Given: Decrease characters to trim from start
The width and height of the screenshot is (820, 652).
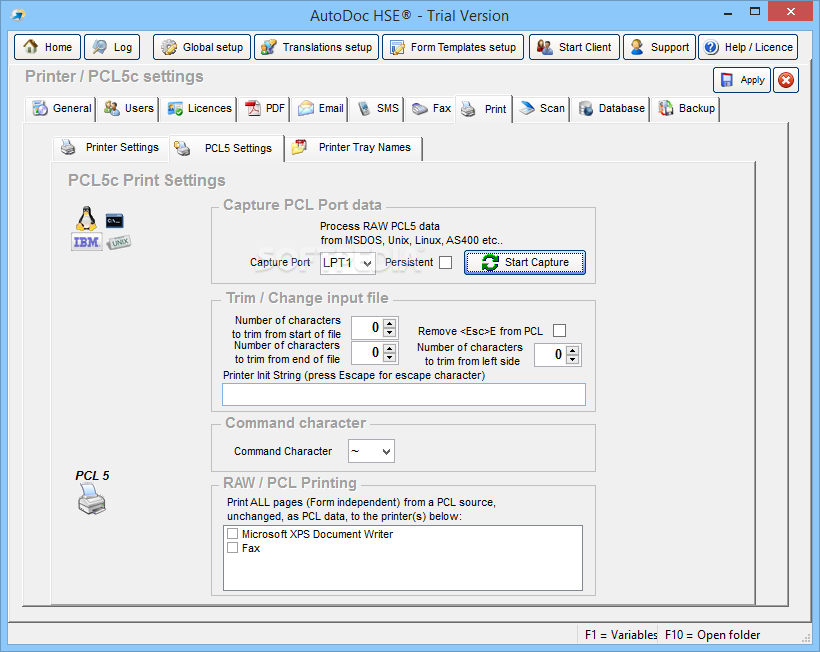Looking at the screenshot, I should point(390,333).
